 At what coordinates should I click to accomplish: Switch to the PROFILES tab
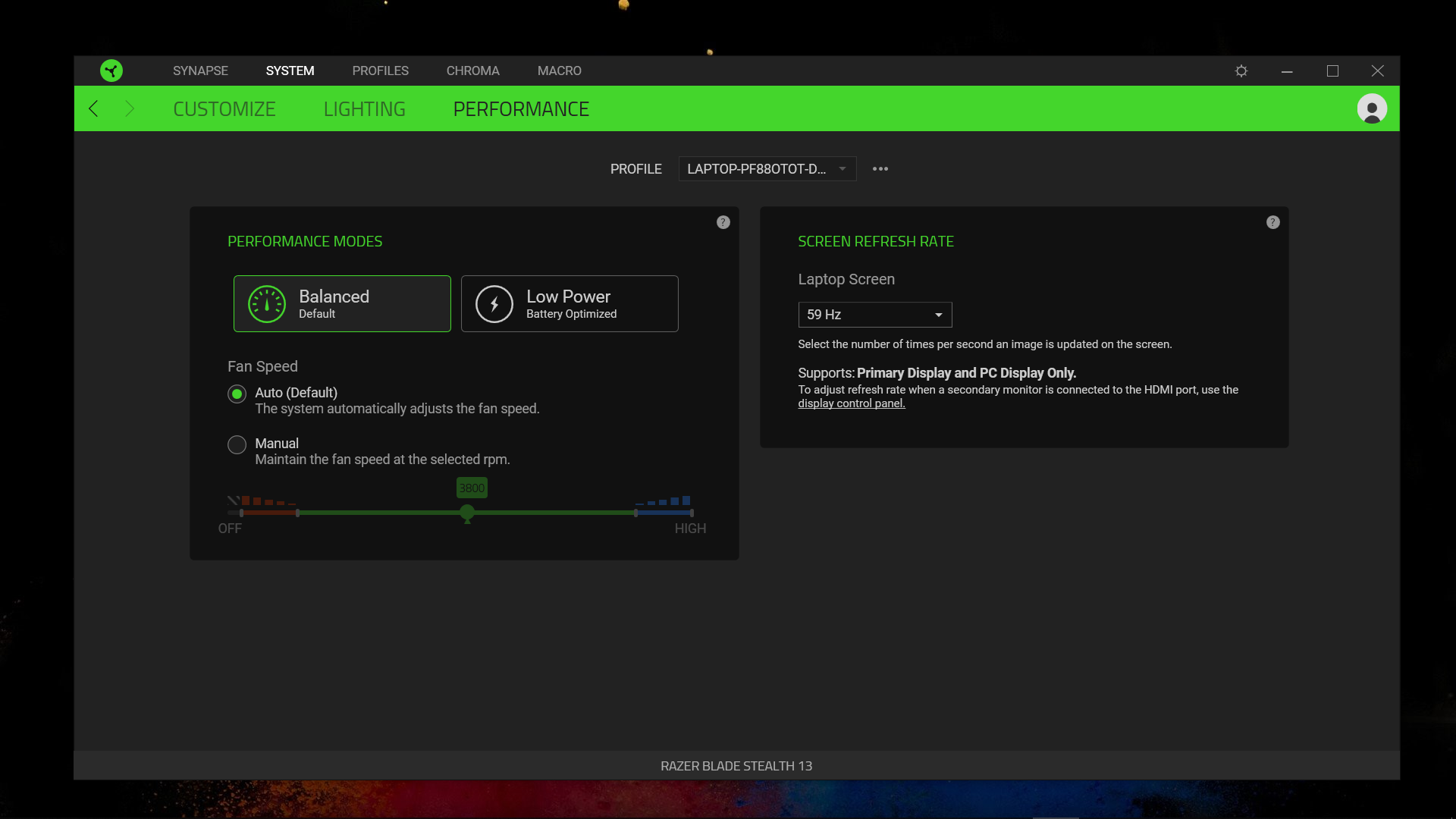[380, 71]
